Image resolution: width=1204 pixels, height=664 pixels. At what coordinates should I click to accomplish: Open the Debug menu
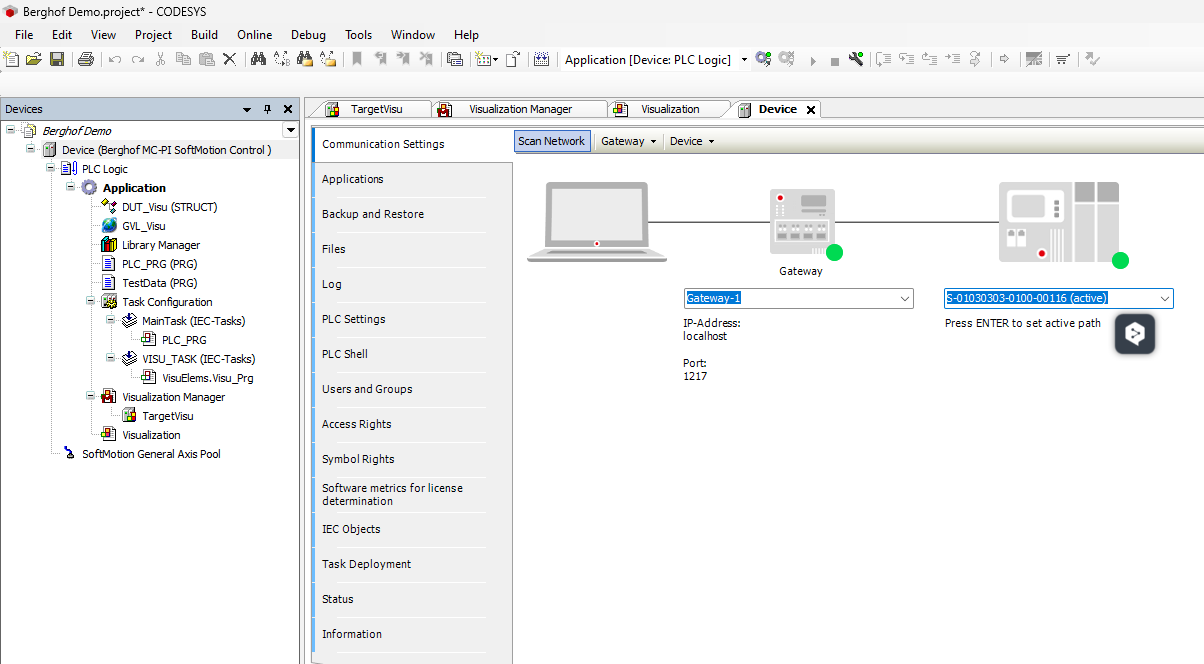coord(308,34)
